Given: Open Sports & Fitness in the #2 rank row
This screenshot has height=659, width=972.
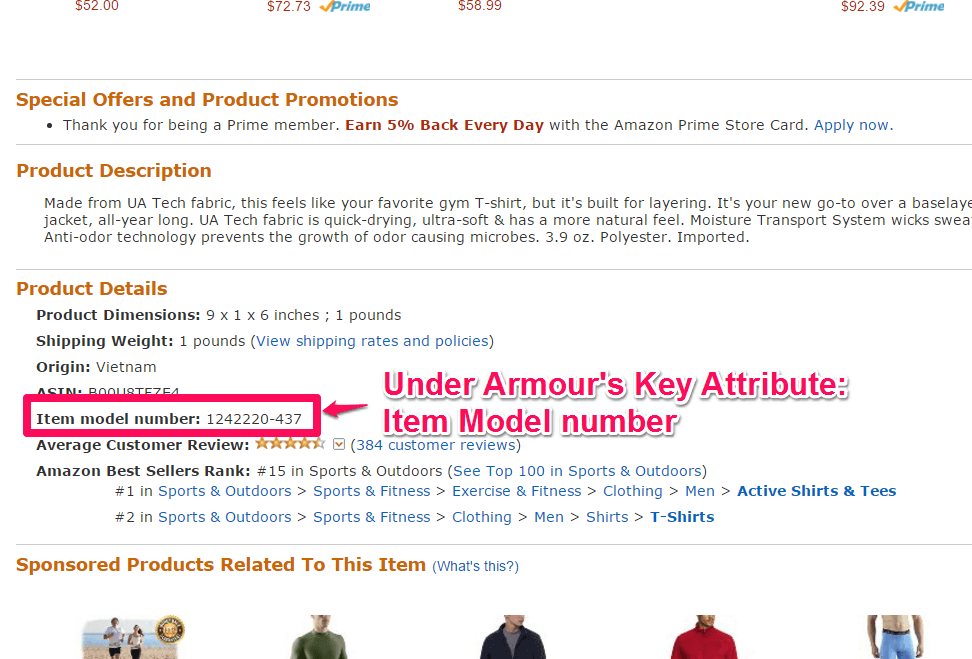Looking at the screenshot, I should tap(371, 517).
